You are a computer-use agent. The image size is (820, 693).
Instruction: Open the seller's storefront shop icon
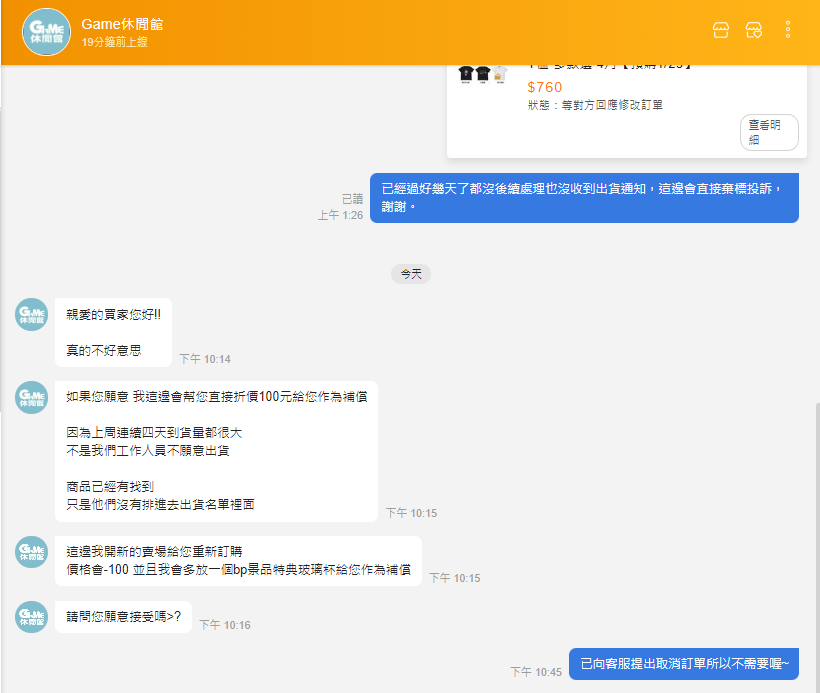721,30
